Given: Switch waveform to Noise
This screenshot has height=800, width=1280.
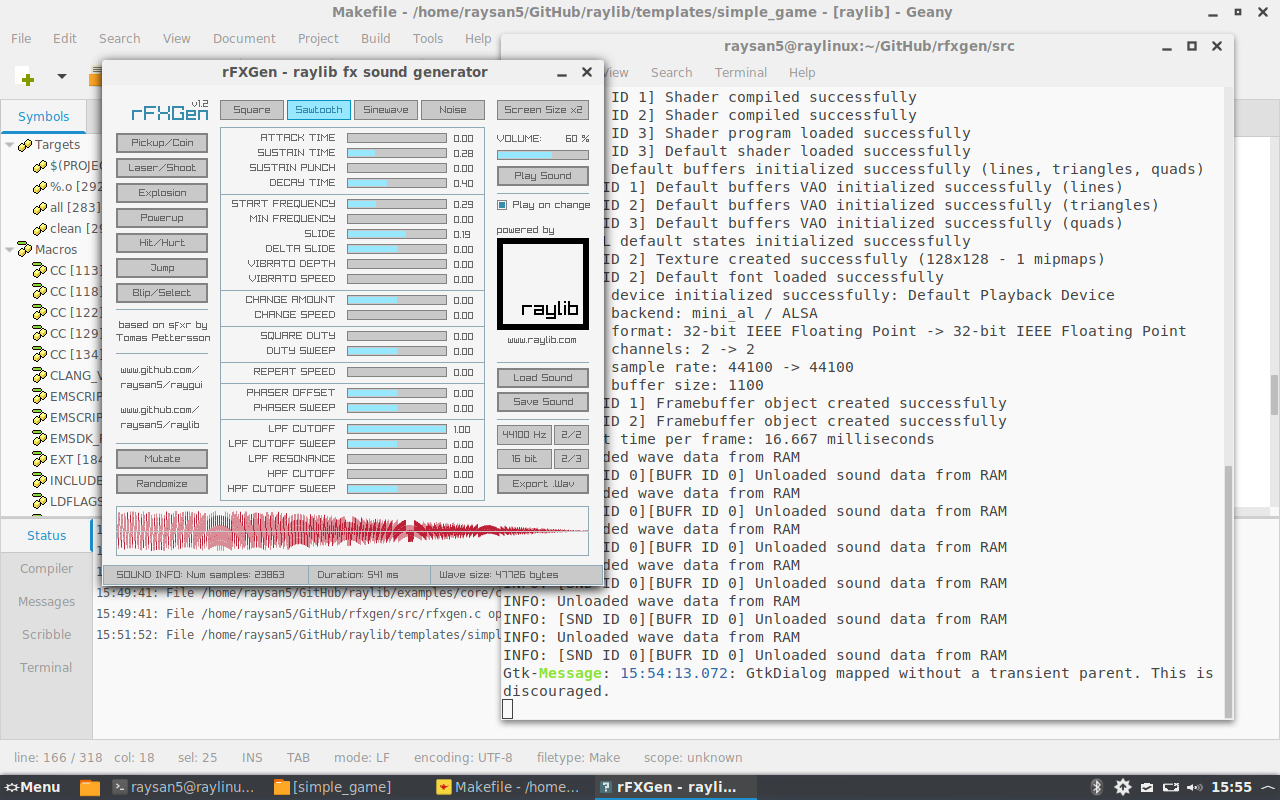Looking at the screenshot, I should 453,109.
